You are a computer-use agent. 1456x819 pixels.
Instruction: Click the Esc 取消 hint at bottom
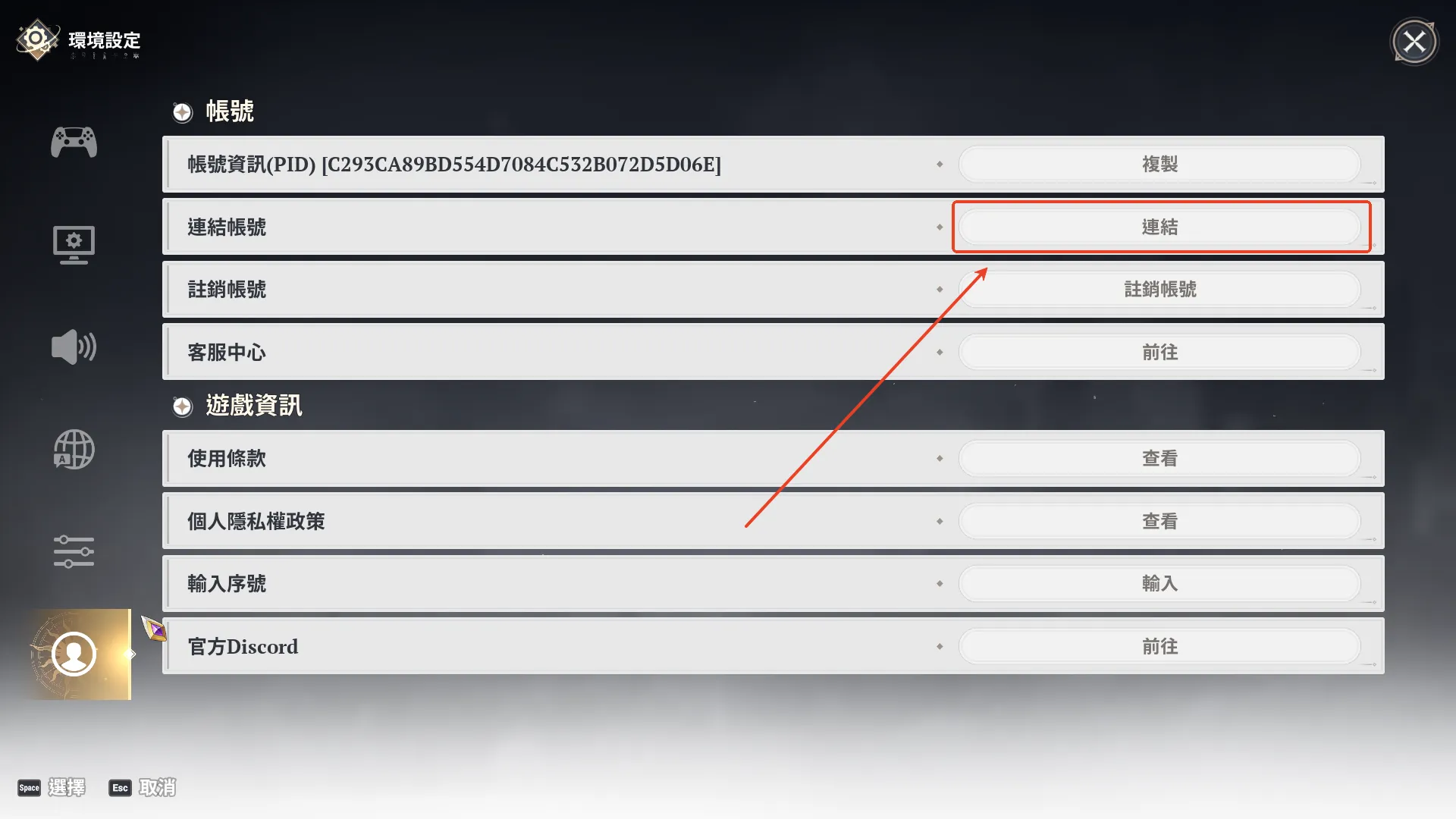(x=142, y=788)
